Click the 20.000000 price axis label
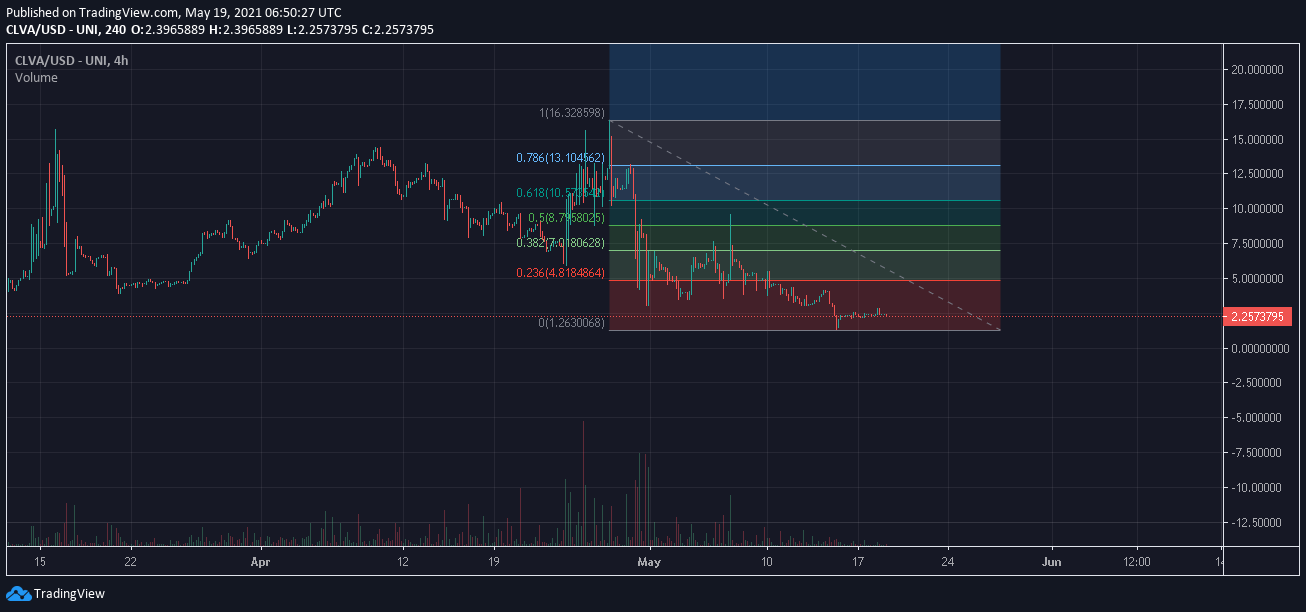1306x612 pixels. [x=1259, y=70]
